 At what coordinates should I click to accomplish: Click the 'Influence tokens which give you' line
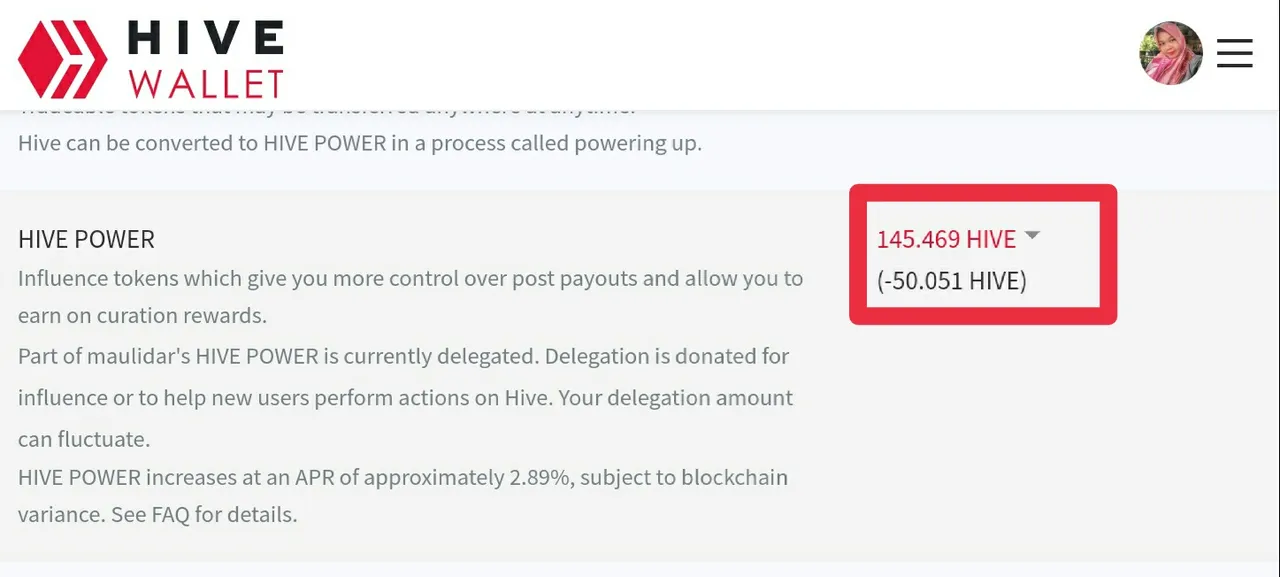click(411, 278)
